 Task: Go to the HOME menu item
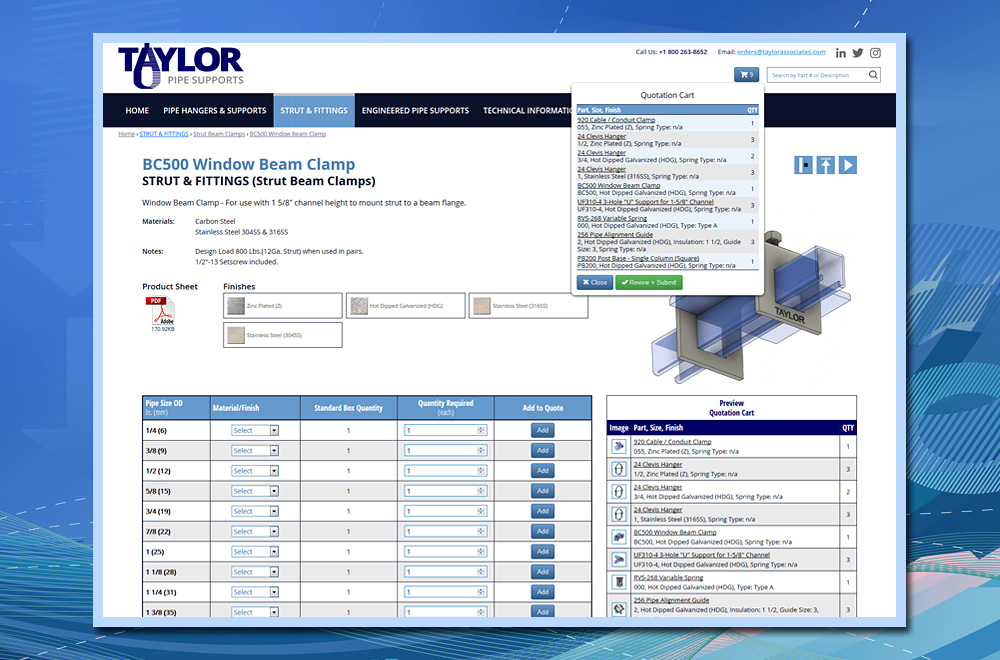tap(137, 110)
